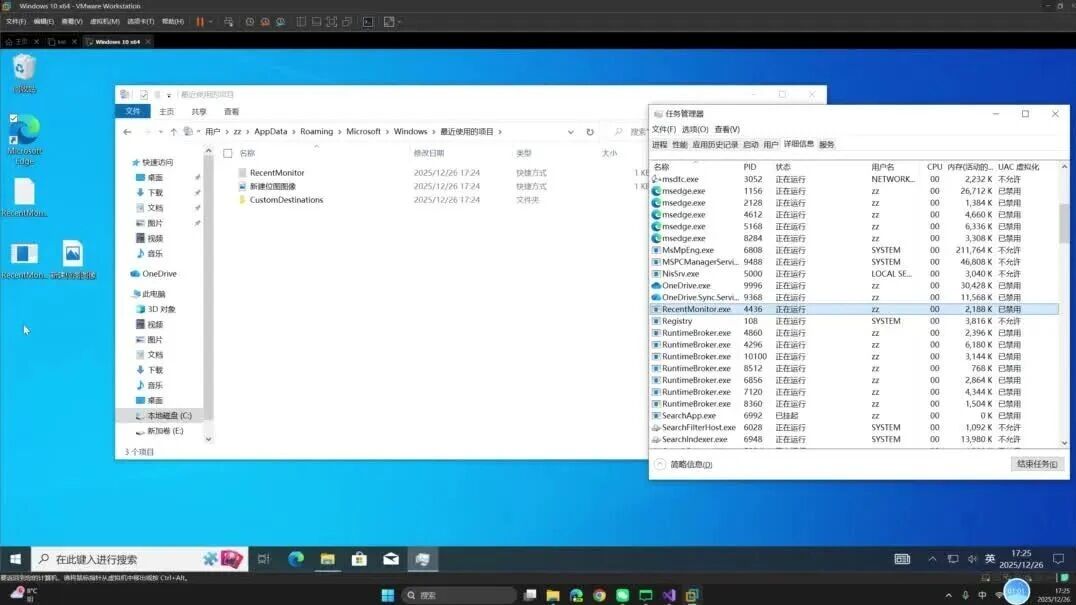Click the VM taskbar search box
Screen dimensions: 1076x605
[139, 559]
